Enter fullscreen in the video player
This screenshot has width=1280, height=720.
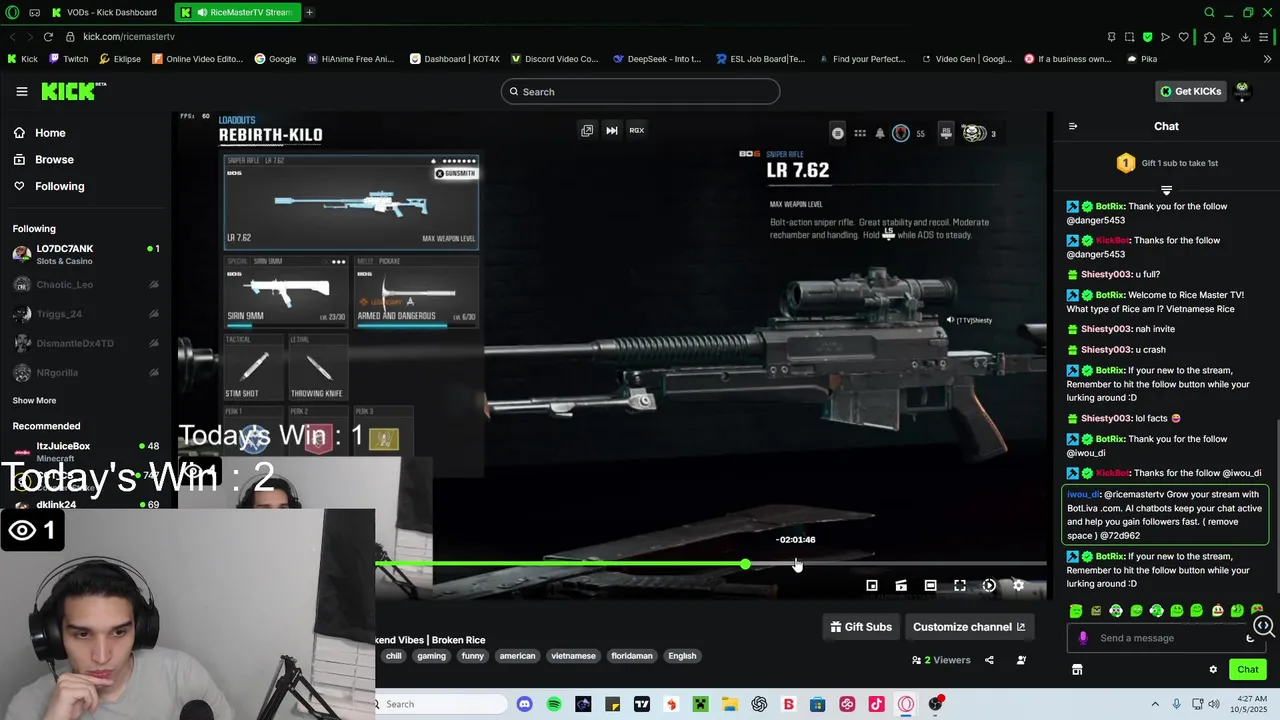click(960, 585)
